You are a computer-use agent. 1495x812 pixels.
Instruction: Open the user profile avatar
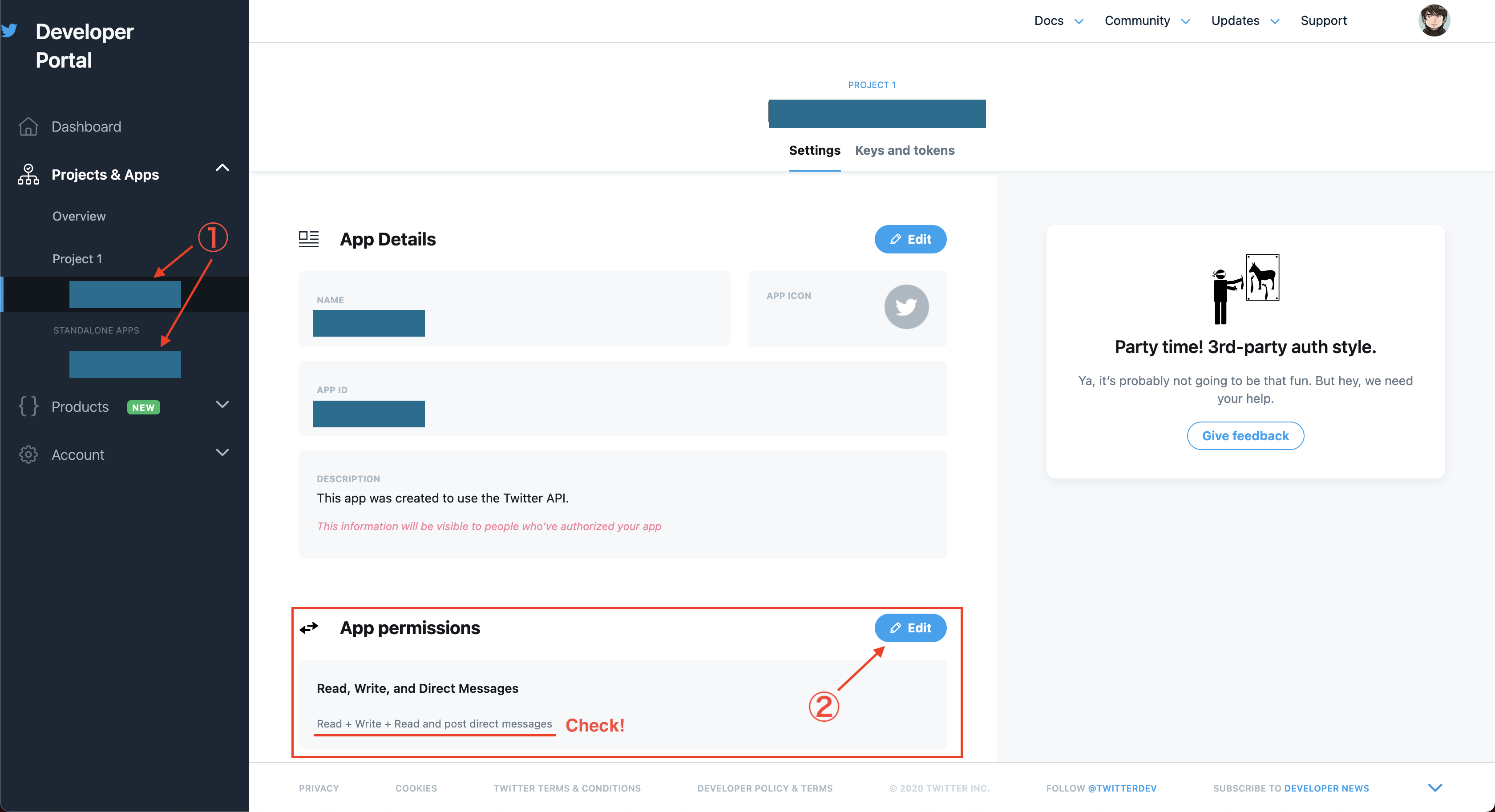click(x=1434, y=21)
